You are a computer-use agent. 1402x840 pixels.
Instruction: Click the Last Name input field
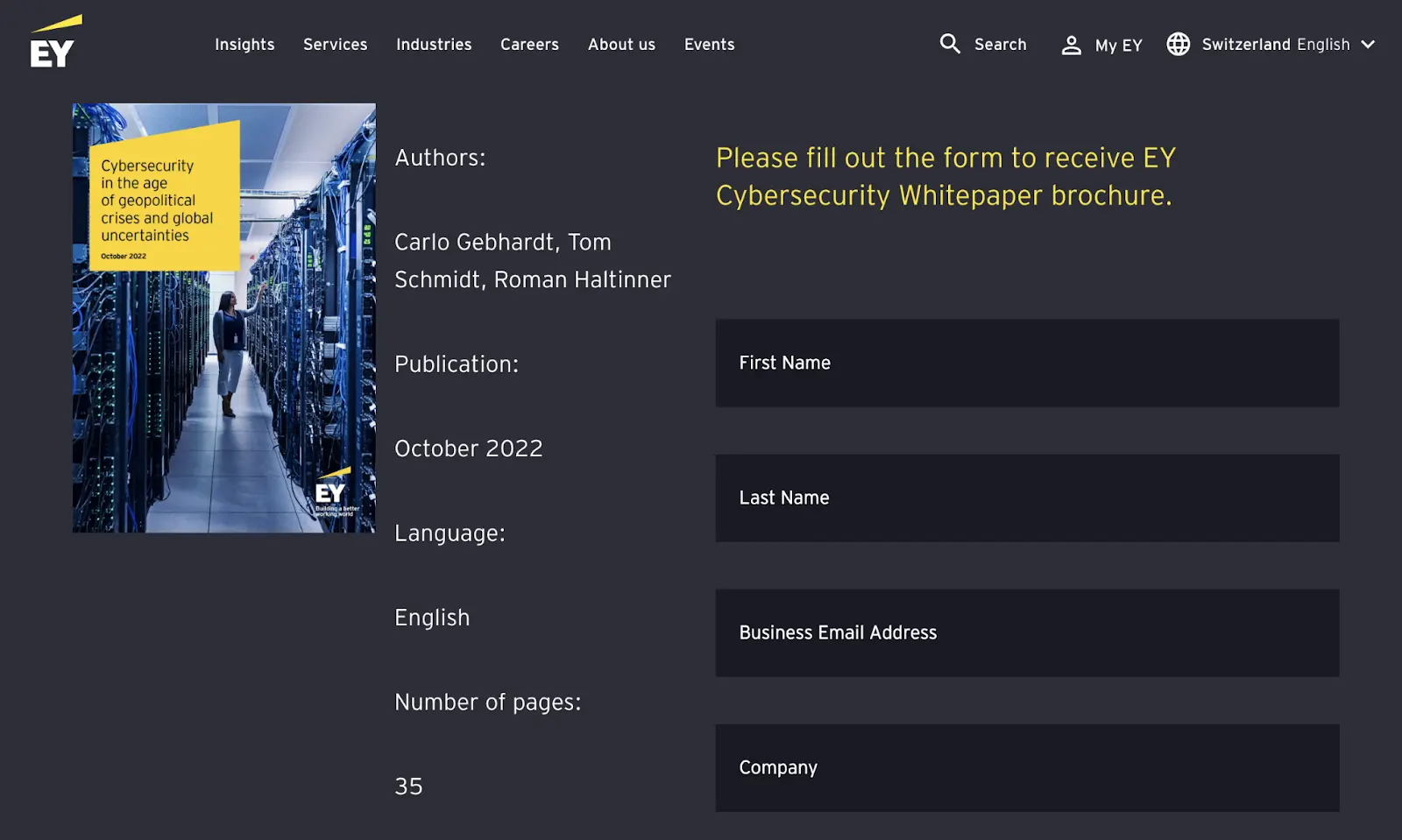point(1027,498)
